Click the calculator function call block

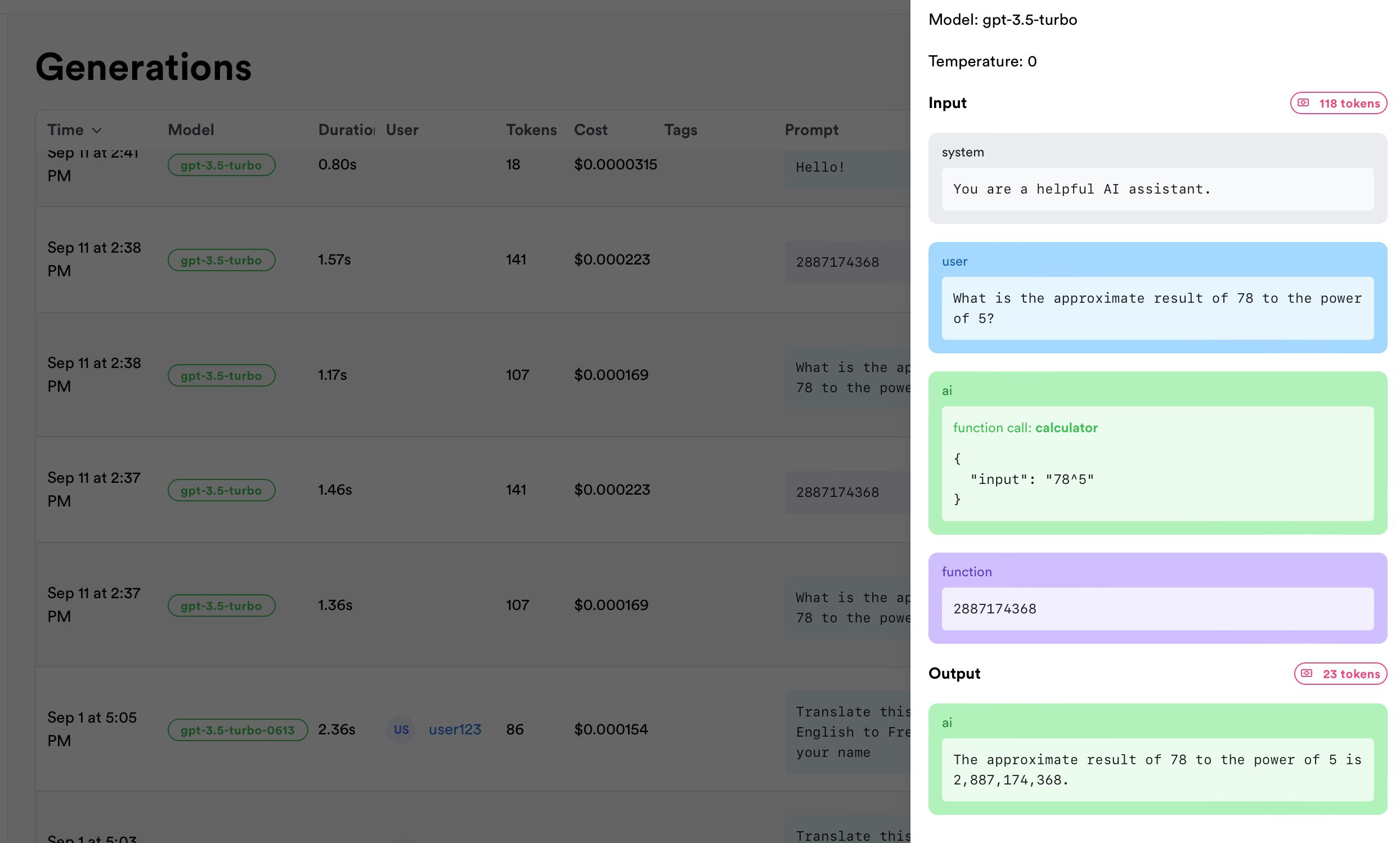click(1157, 463)
